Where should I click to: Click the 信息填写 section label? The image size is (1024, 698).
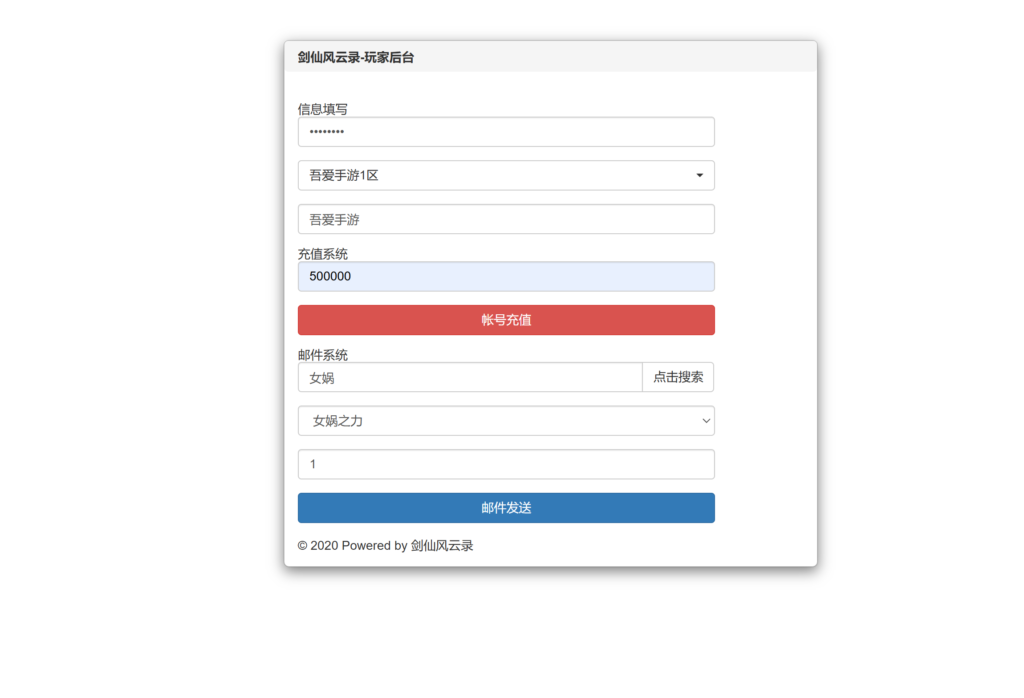pos(322,109)
